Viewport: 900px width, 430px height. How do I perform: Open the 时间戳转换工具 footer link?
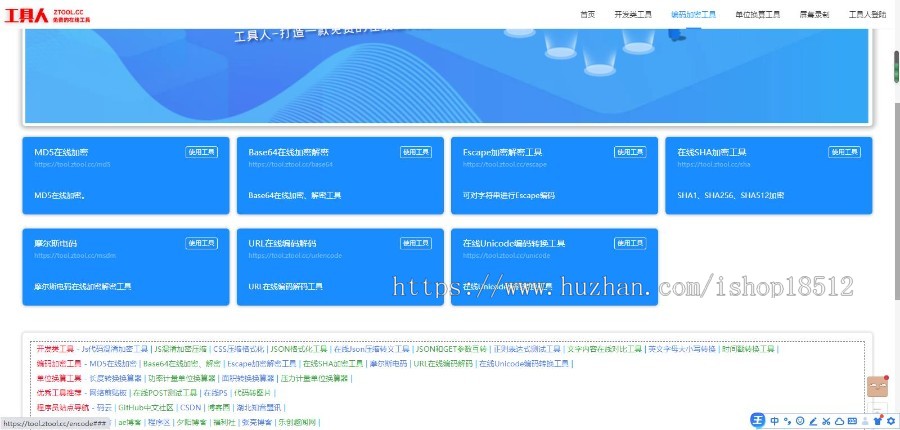(748, 348)
